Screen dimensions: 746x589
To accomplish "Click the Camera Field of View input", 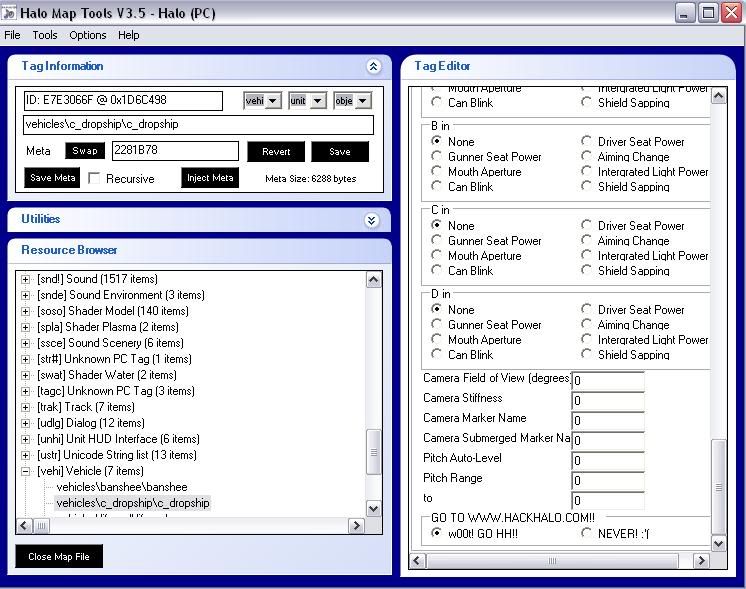I will [x=608, y=381].
